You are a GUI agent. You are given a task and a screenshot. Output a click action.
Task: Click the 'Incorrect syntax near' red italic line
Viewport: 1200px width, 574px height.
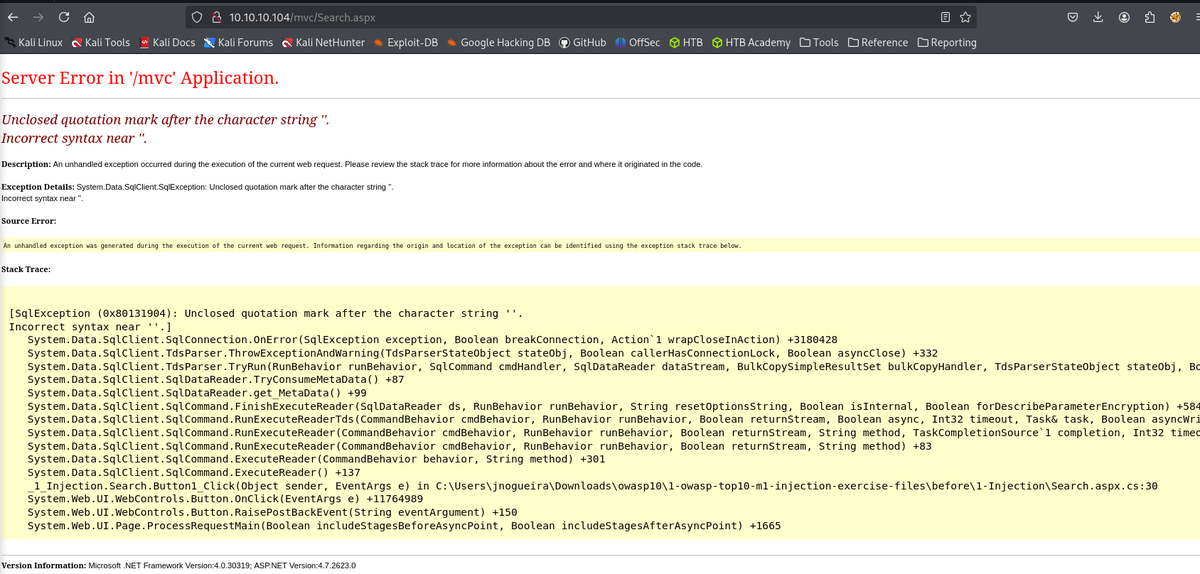pos(75,138)
